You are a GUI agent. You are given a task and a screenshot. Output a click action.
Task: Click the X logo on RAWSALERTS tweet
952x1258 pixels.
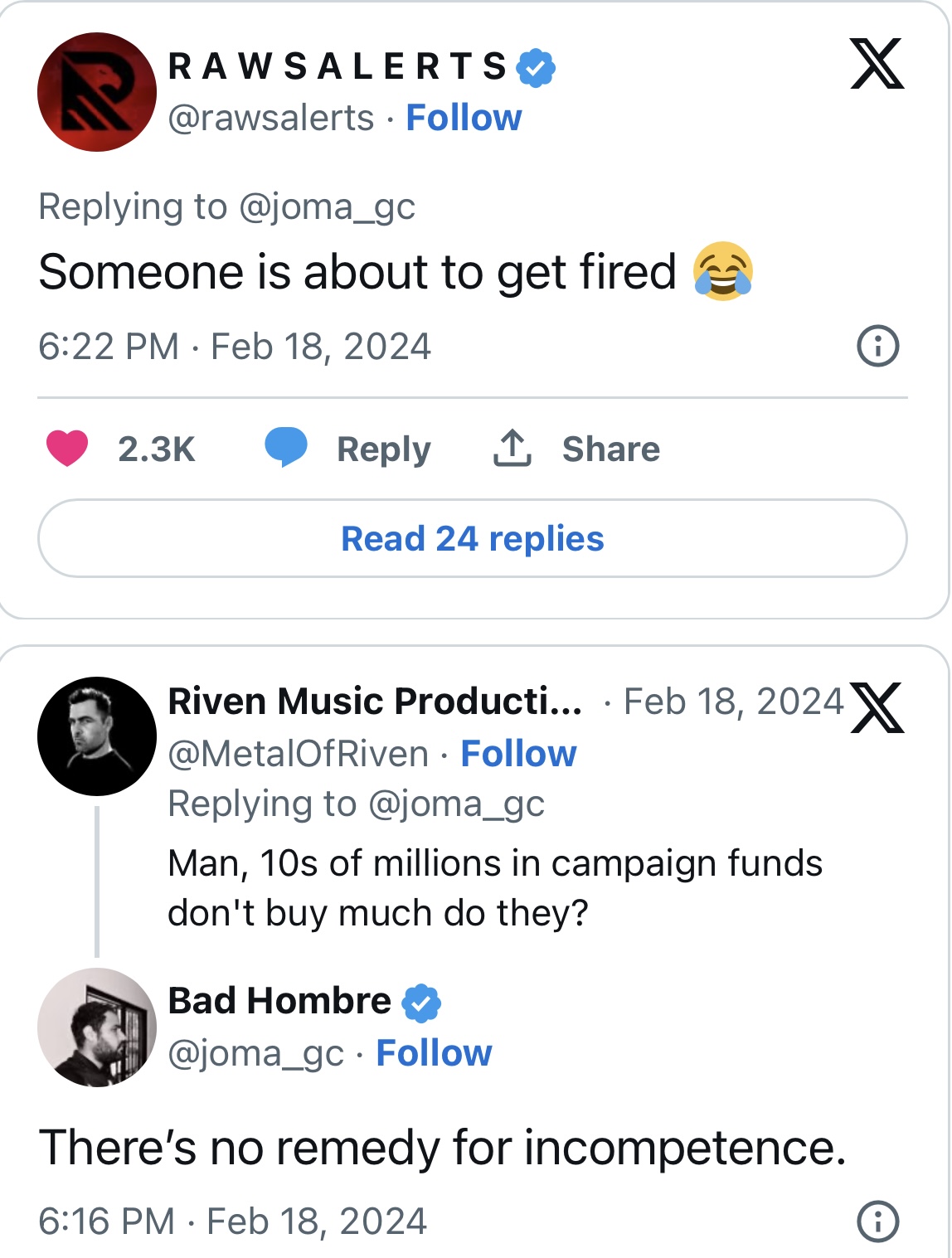[x=877, y=63]
